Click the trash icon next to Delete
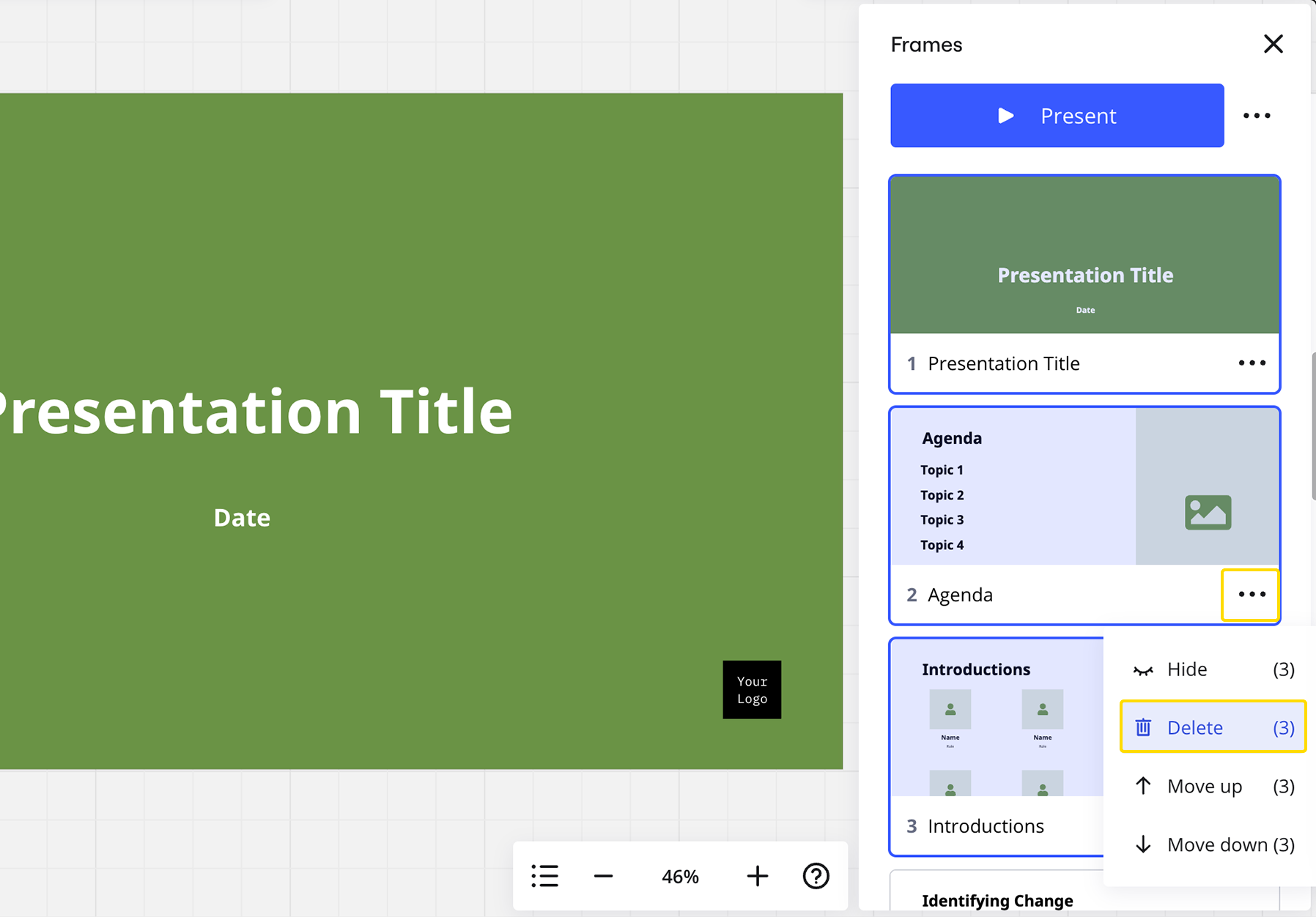Viewport: 1316px width, 917px height. [x=1143, y=727]
